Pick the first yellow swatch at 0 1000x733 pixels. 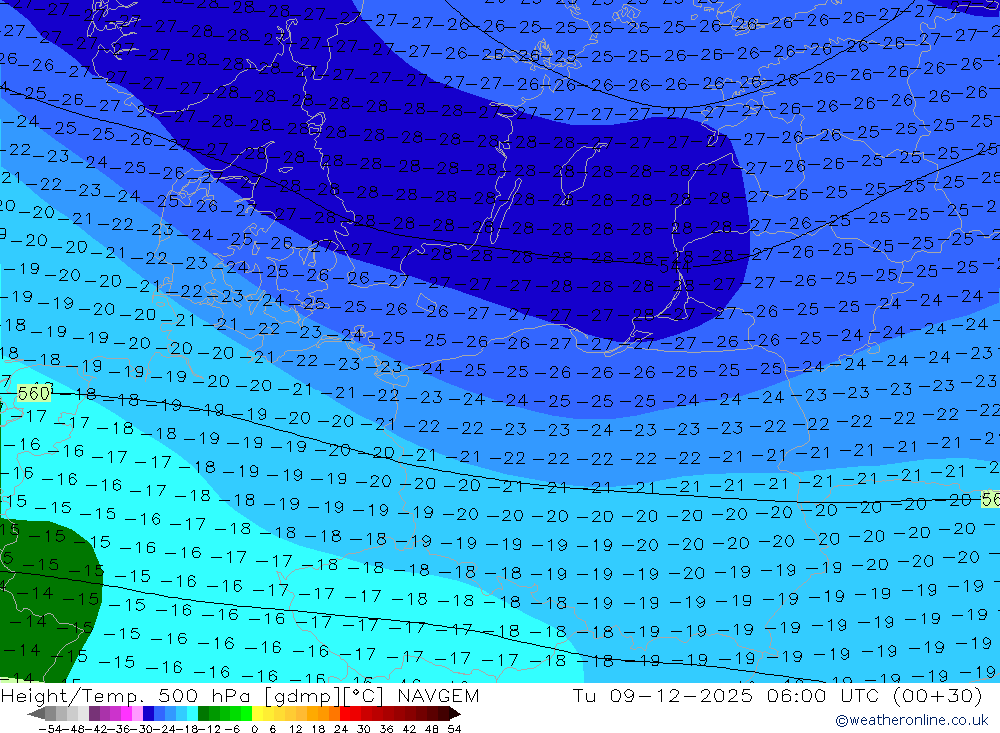pos(258,713)
